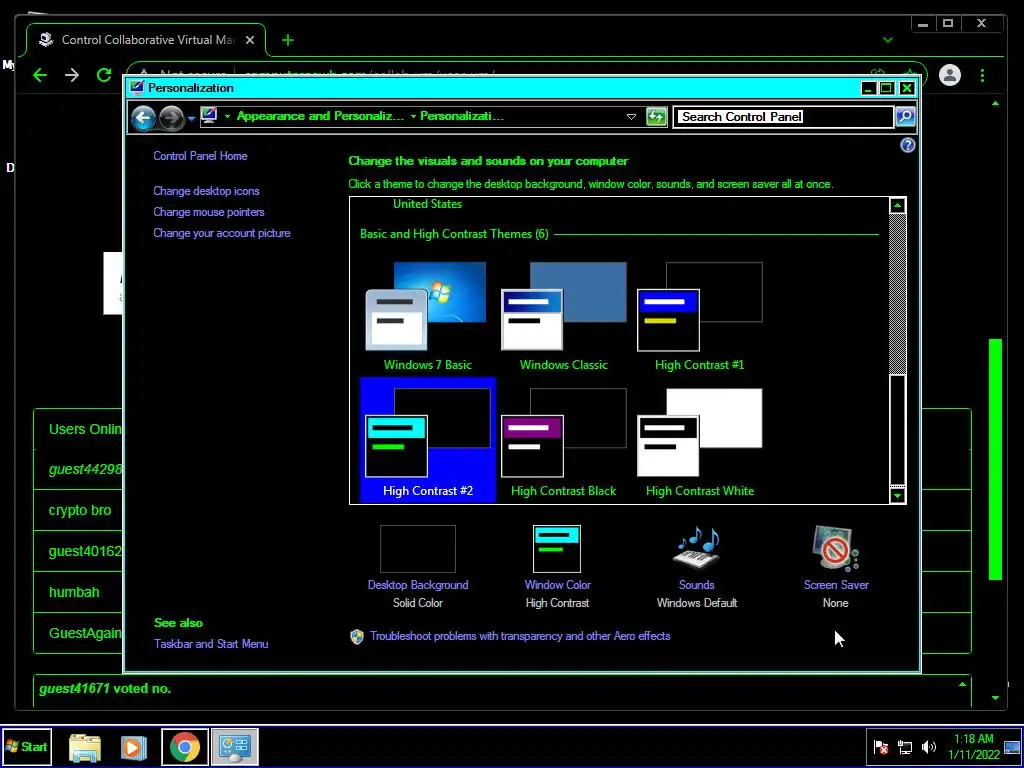The height and width of the screenshot is (768, 1024).
Task: Click Personalization window title bar icon
Action: tap(136, 88)
